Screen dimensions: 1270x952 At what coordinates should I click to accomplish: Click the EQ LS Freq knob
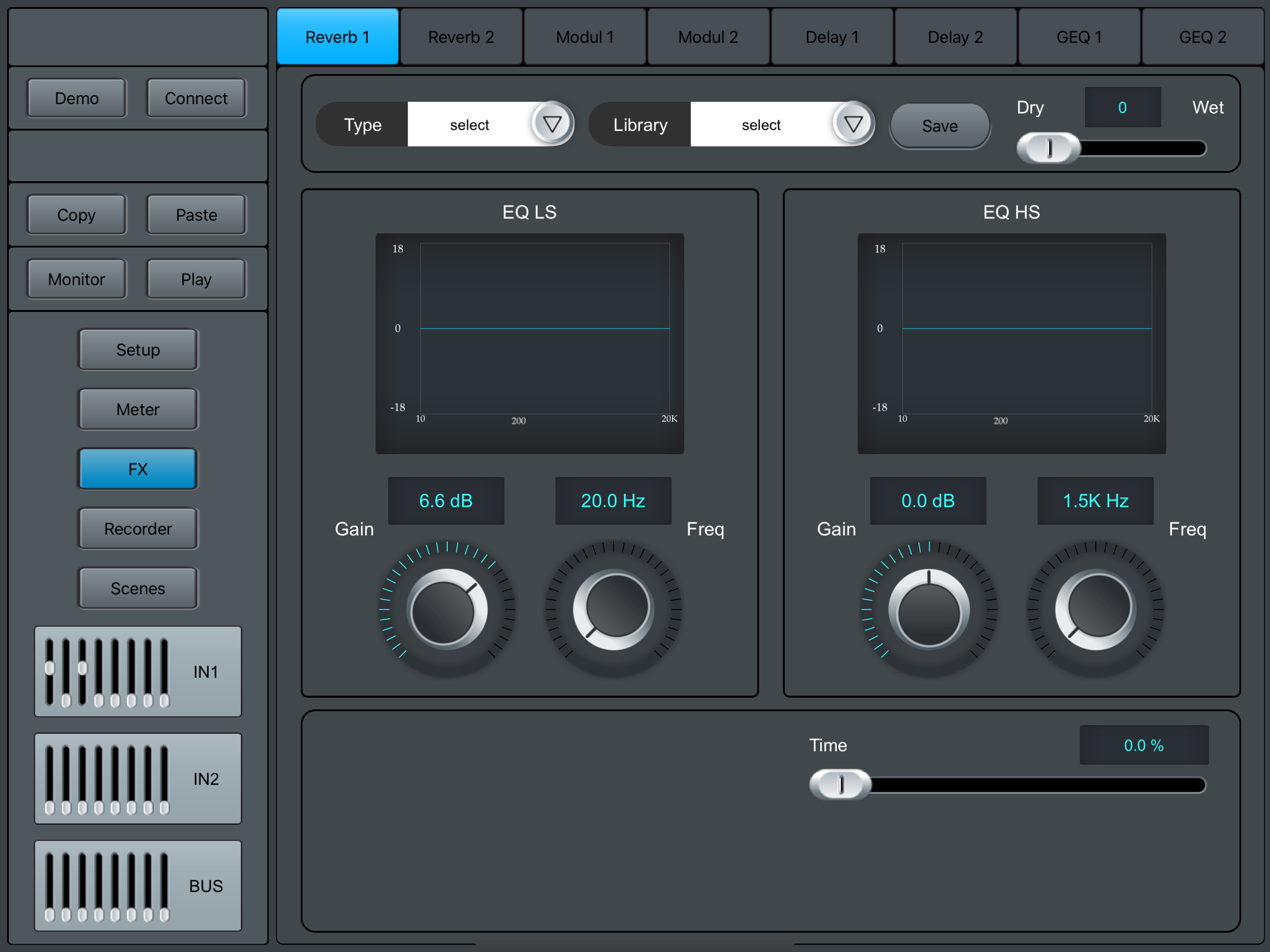[x=613, y=610]
